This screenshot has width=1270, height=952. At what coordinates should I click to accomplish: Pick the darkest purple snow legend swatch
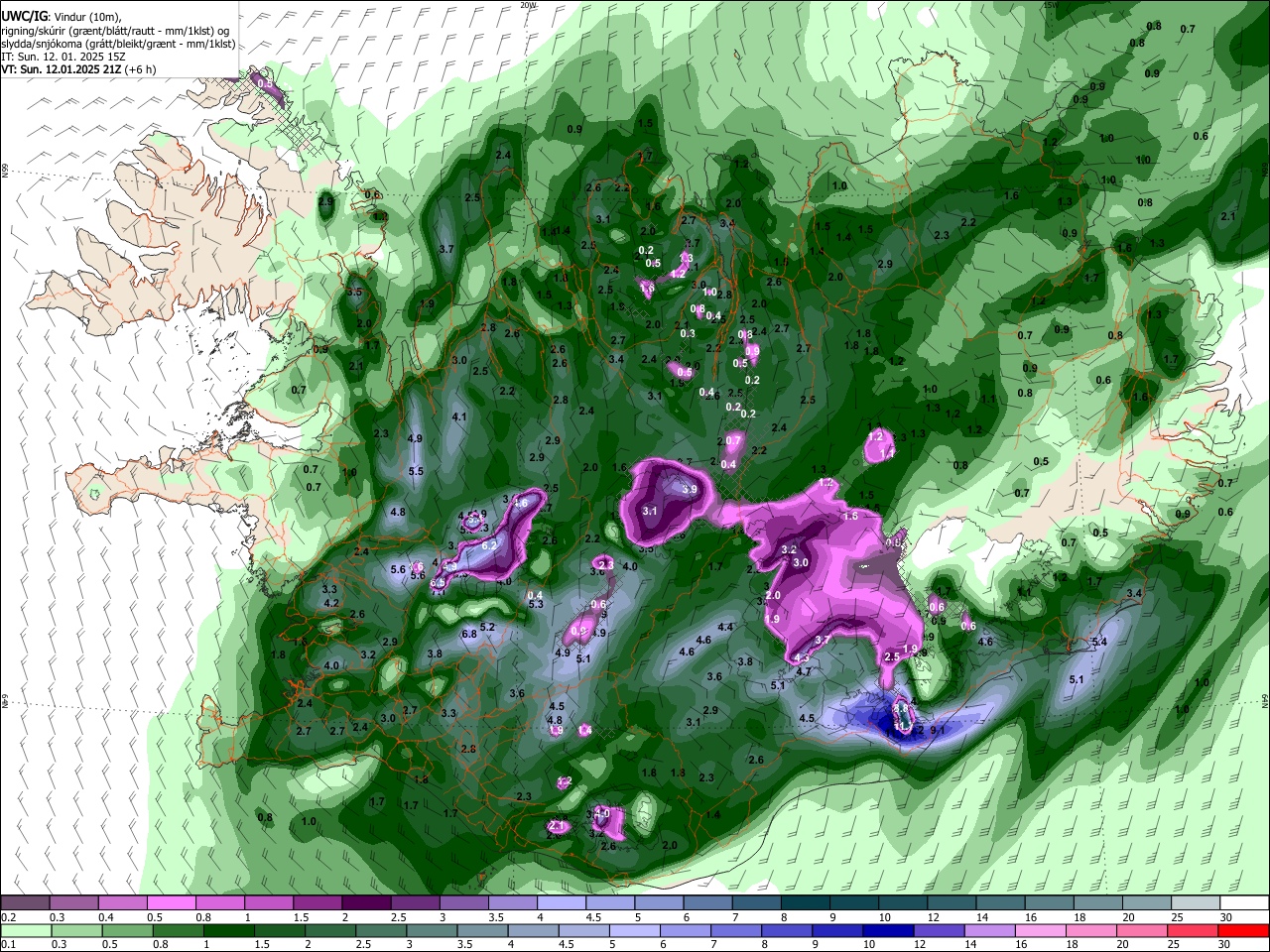point(366,902)
